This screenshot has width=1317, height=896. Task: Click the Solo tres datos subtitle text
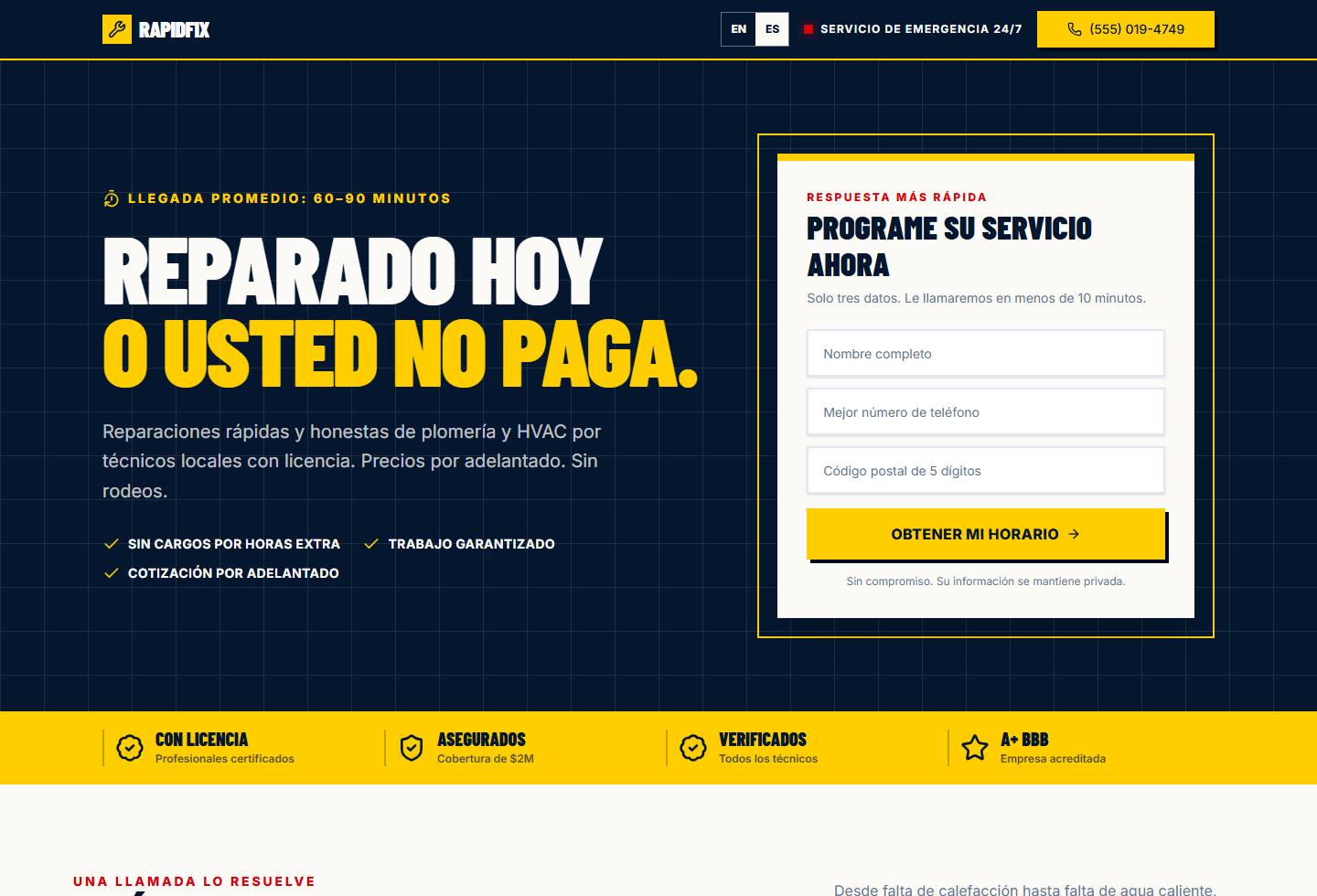(x=976, y=298)
